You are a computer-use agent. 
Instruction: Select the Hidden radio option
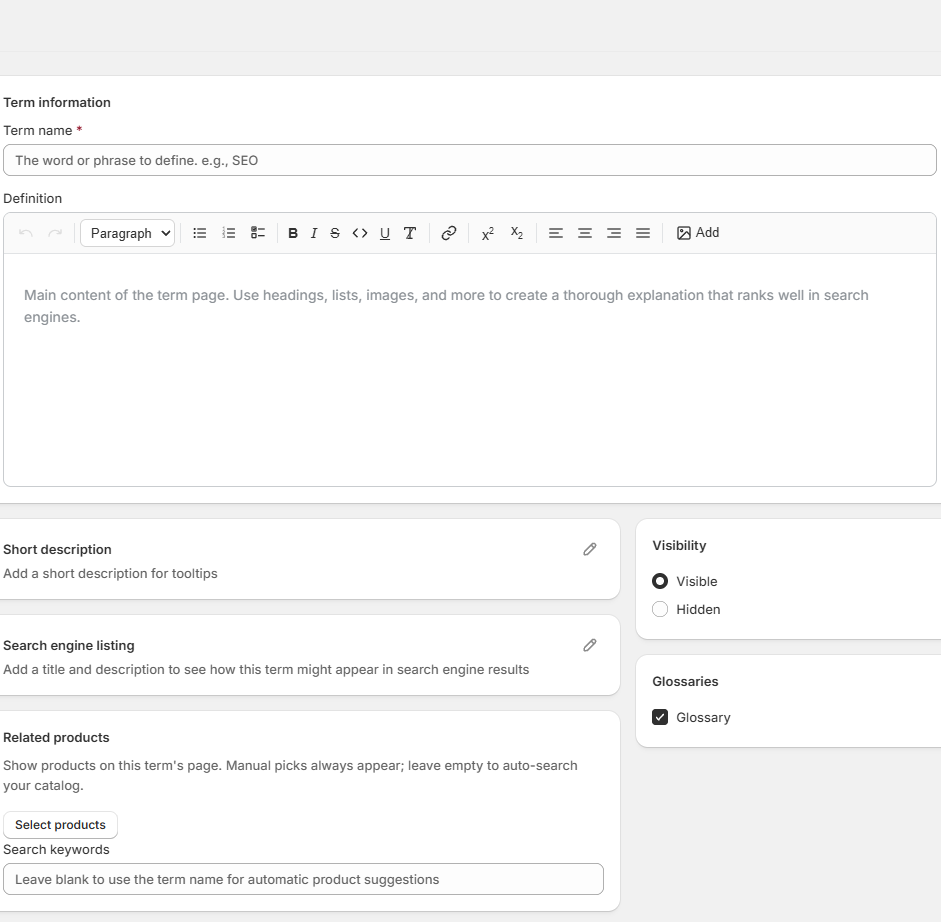(660, 609)
